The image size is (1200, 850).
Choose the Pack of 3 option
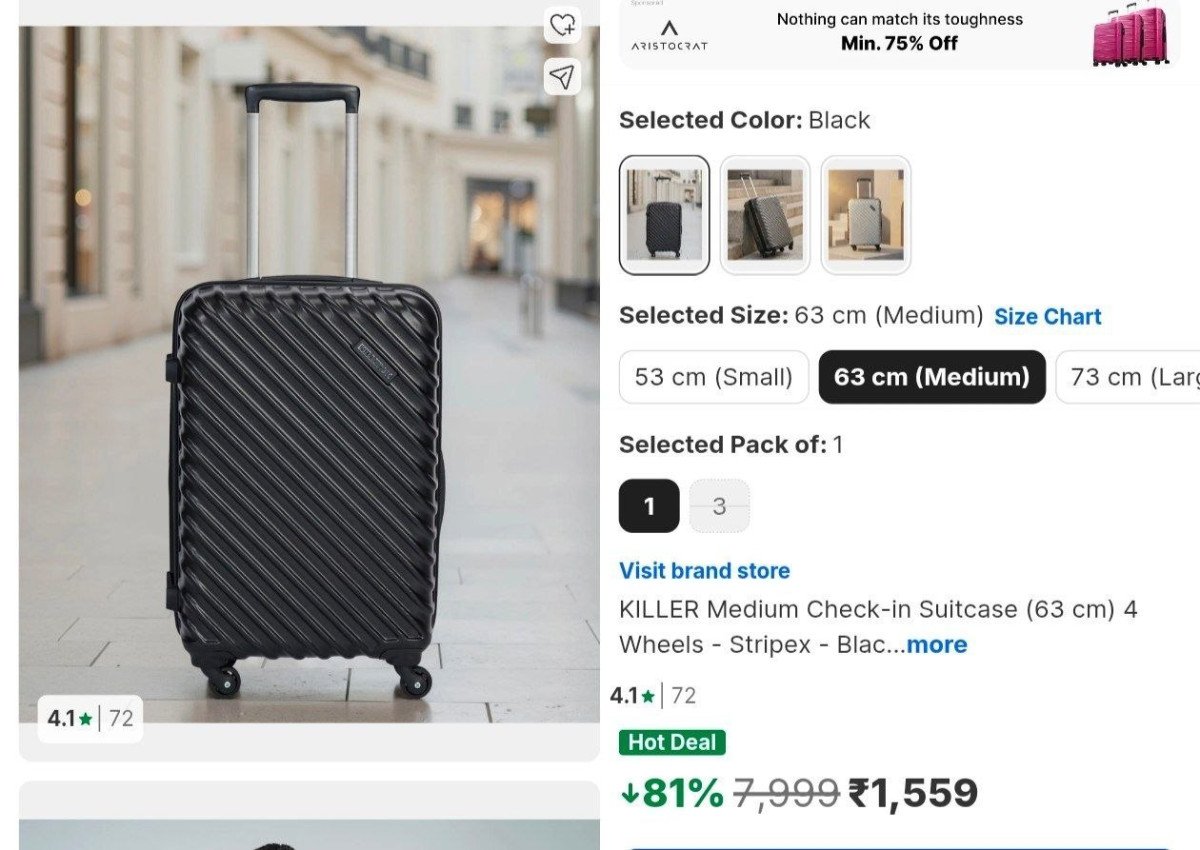[x=719, y=506]
